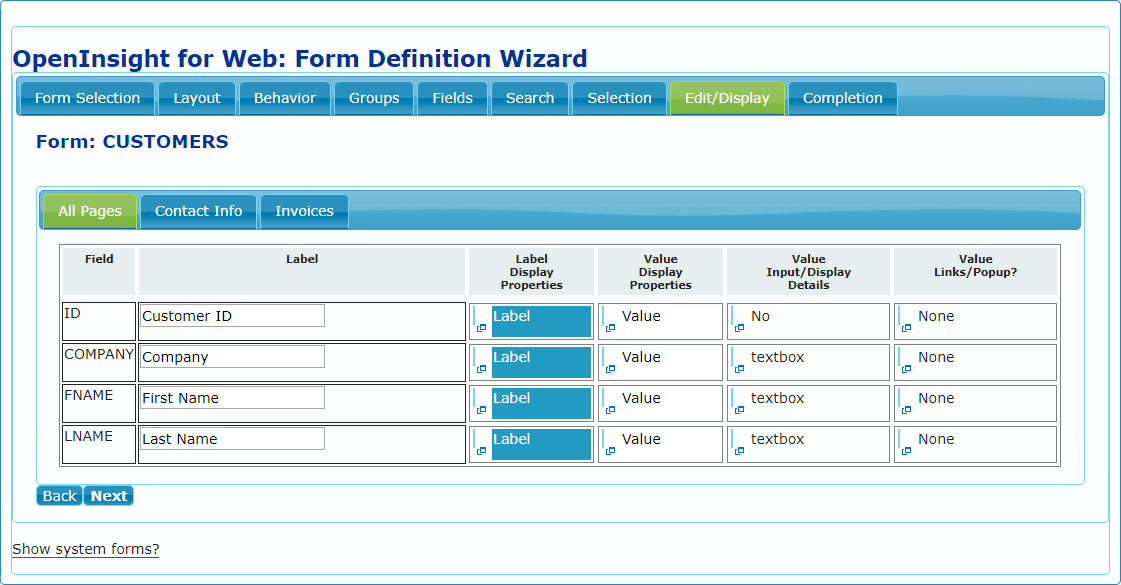
Task: Select the Behavior wizard tab
Action: pos(285,99)
